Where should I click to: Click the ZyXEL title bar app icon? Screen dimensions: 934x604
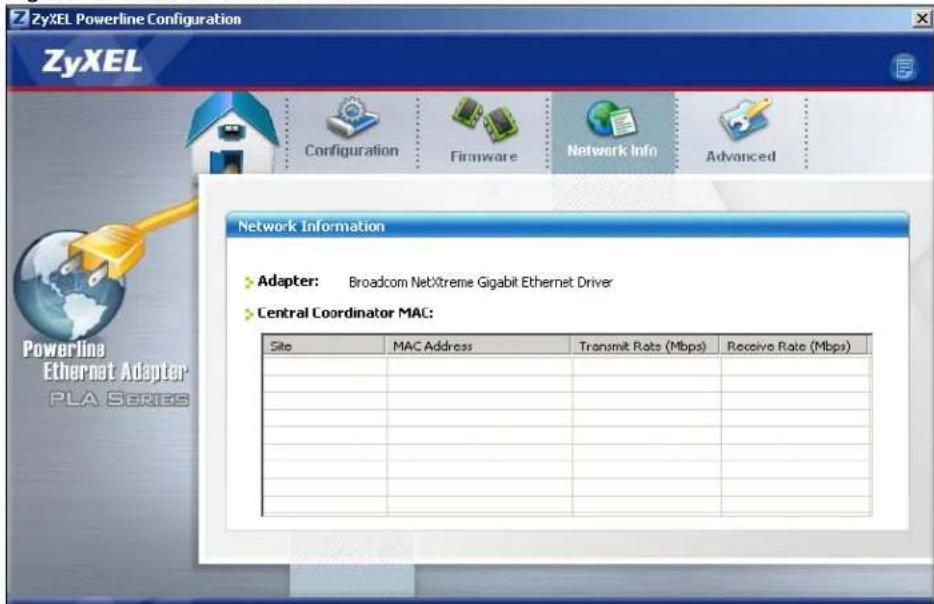[x=19, y=18]
